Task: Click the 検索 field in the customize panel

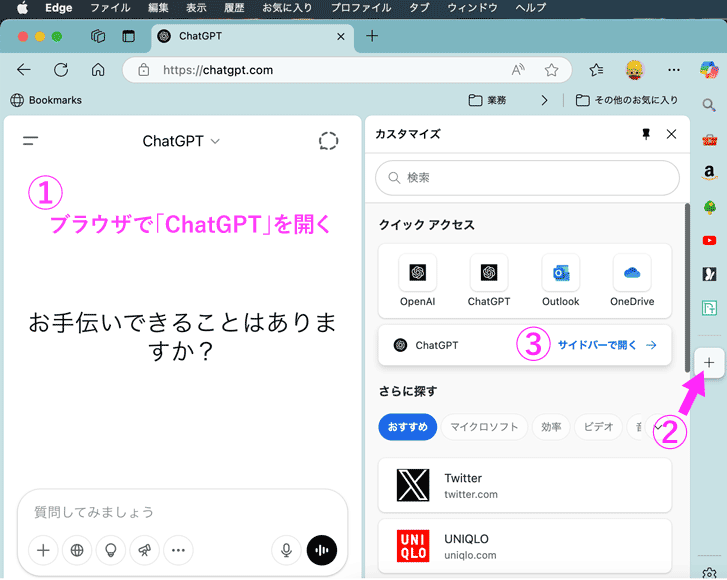Action: [527, 178]
